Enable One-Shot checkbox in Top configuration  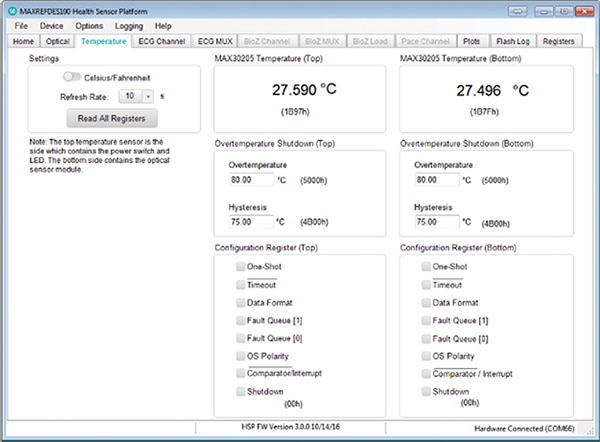(241, 267)
